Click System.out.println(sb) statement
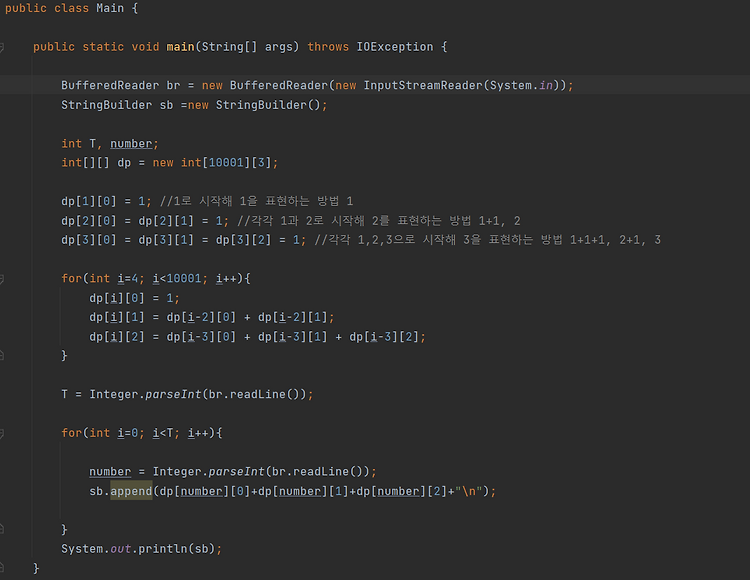This screenshot has height=580, width=750. (142, 549)
